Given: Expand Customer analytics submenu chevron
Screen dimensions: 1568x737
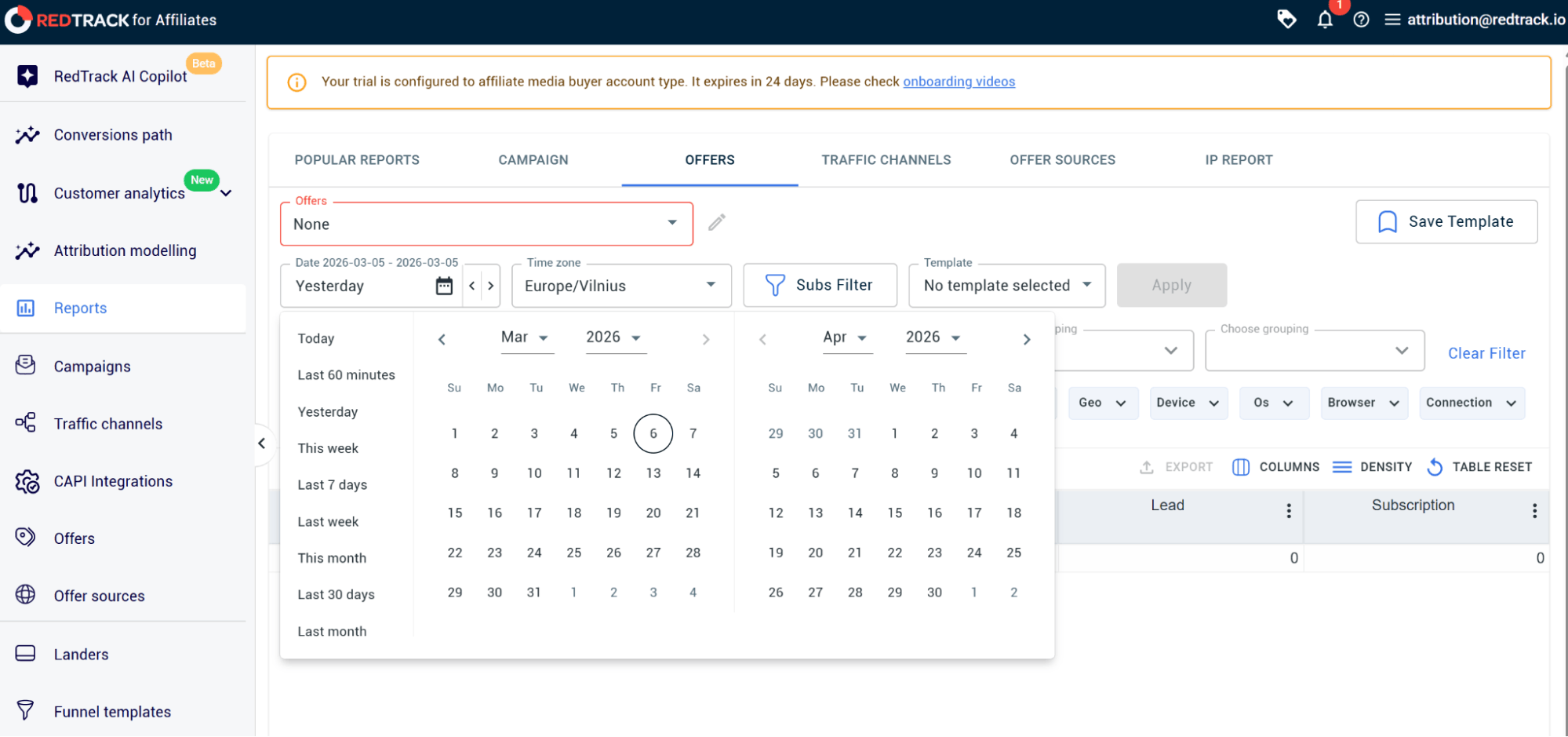Looking at the screenshot, I should coord(226,193).
